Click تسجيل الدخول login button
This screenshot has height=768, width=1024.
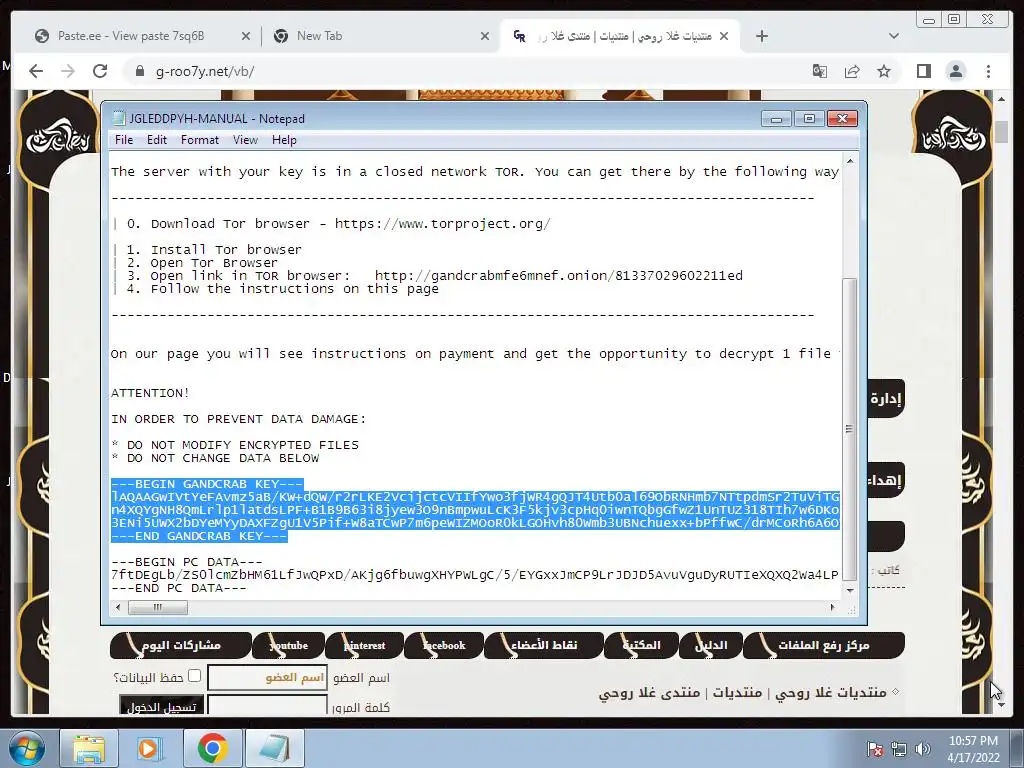coord(161,706)
